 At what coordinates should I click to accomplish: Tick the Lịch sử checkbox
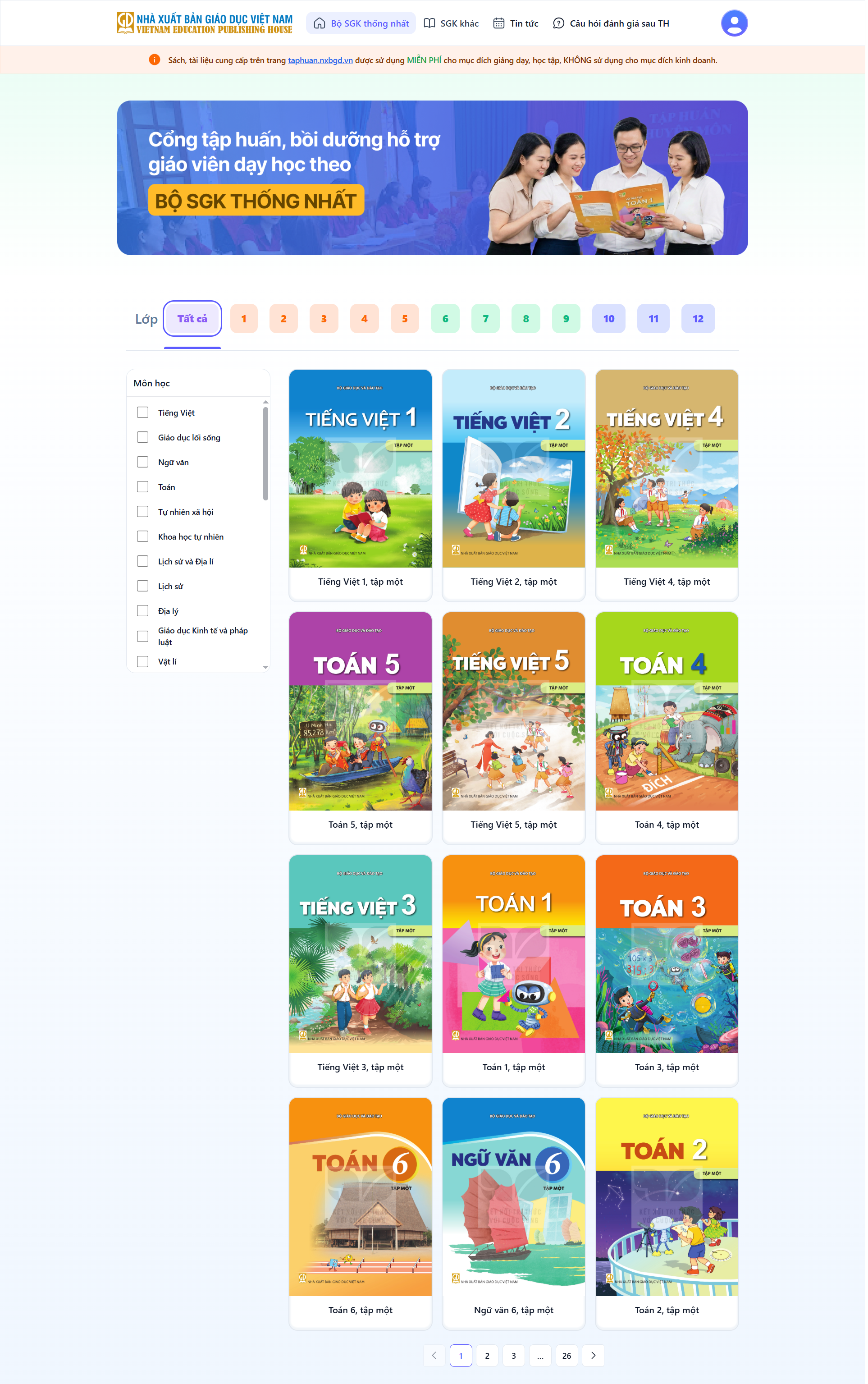click(x=143, y=586)
